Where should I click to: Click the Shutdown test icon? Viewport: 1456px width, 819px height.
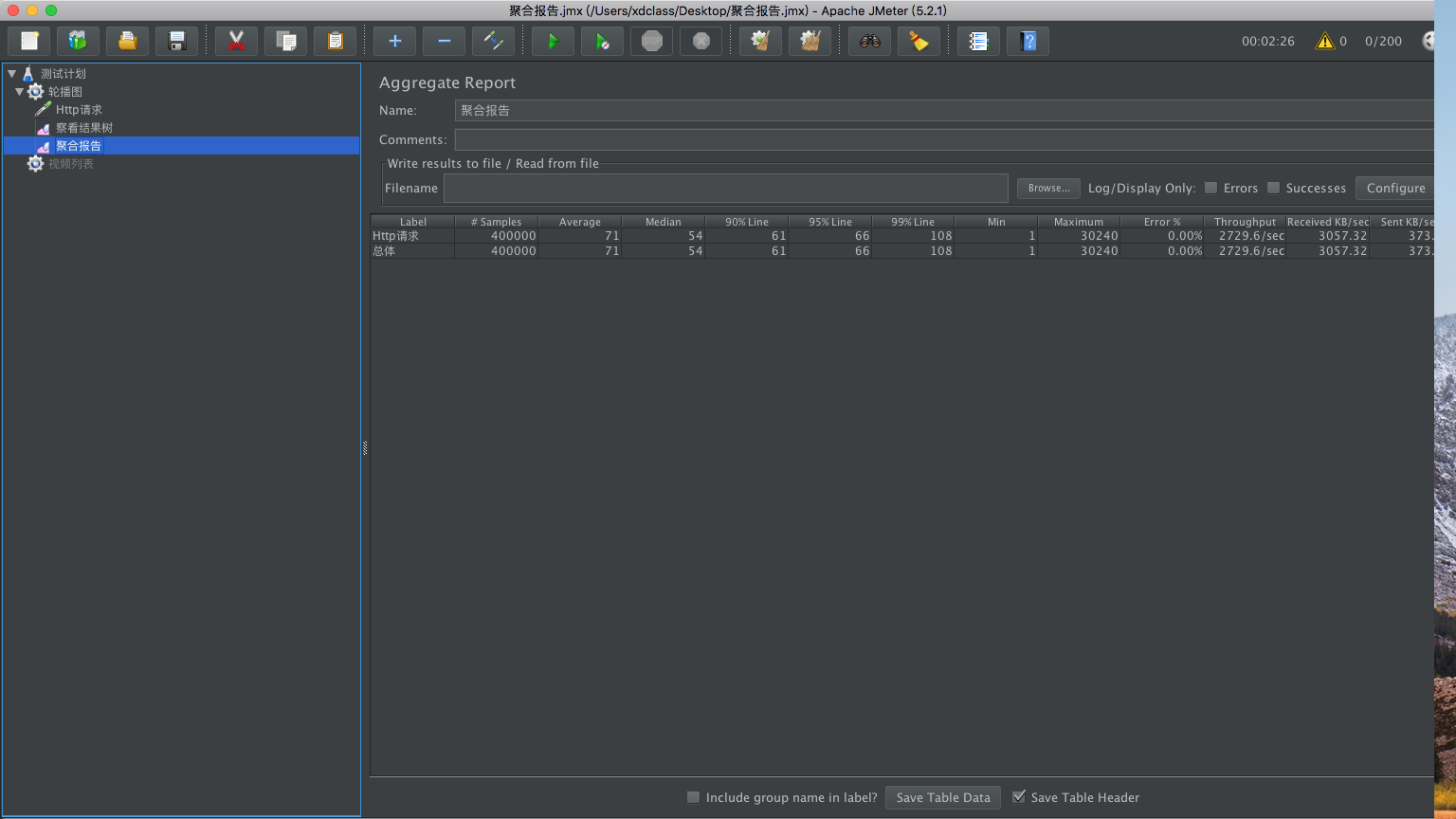(701, 41)
